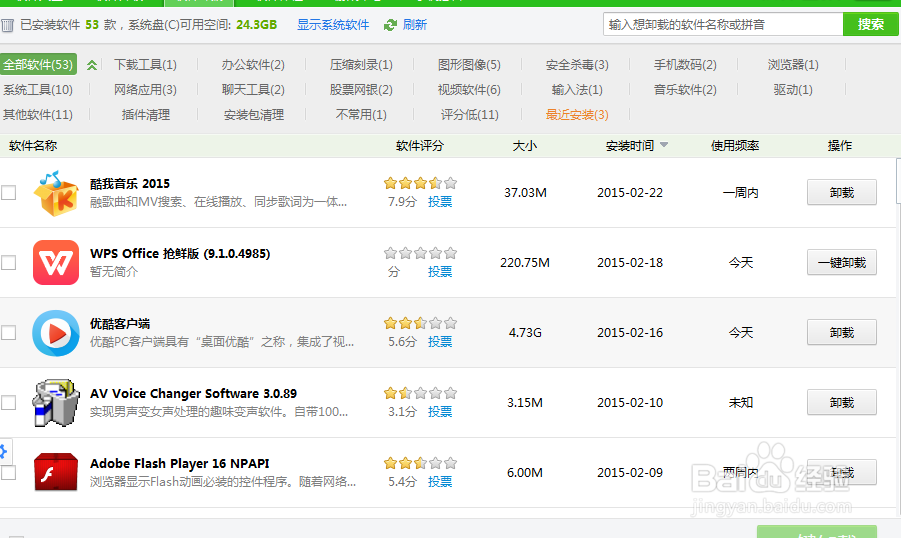This screenshot has height=538, width=901.
Task: Click the green 搜索 button
Action: point(871,25)
